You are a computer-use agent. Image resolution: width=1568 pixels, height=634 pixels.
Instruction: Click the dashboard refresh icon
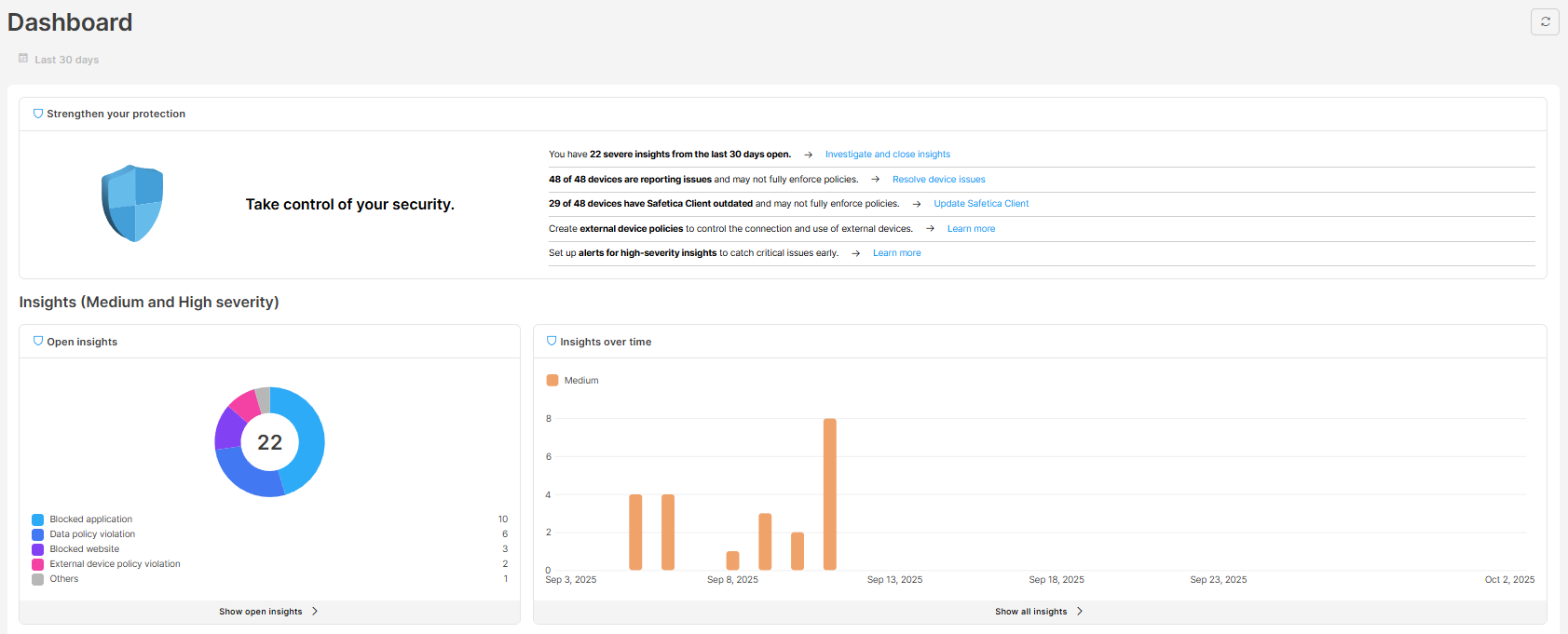pos(1545,21)
